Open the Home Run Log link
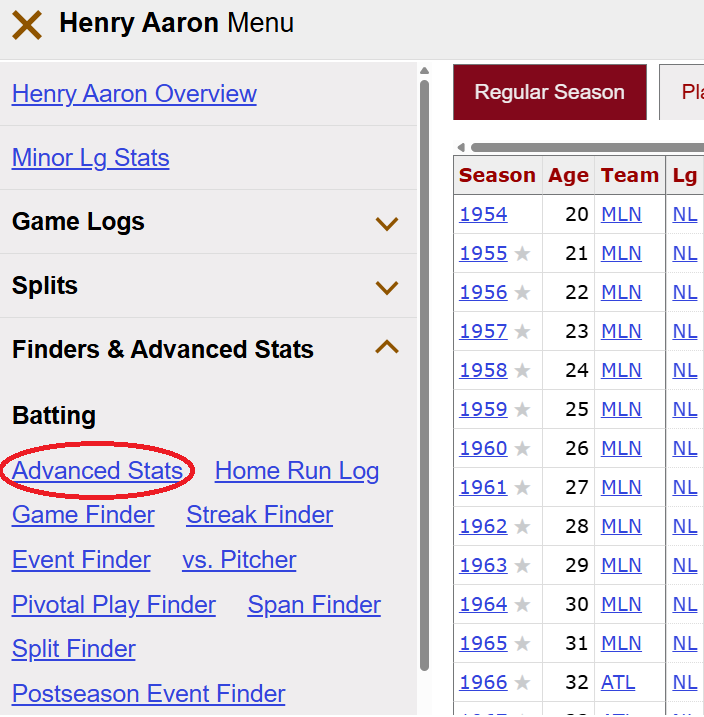 pyautogui.click(x=297, y=471)
